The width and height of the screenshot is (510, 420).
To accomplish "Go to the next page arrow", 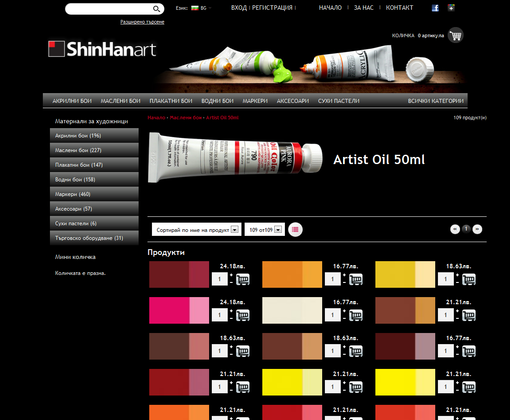I will pos(477,229).
